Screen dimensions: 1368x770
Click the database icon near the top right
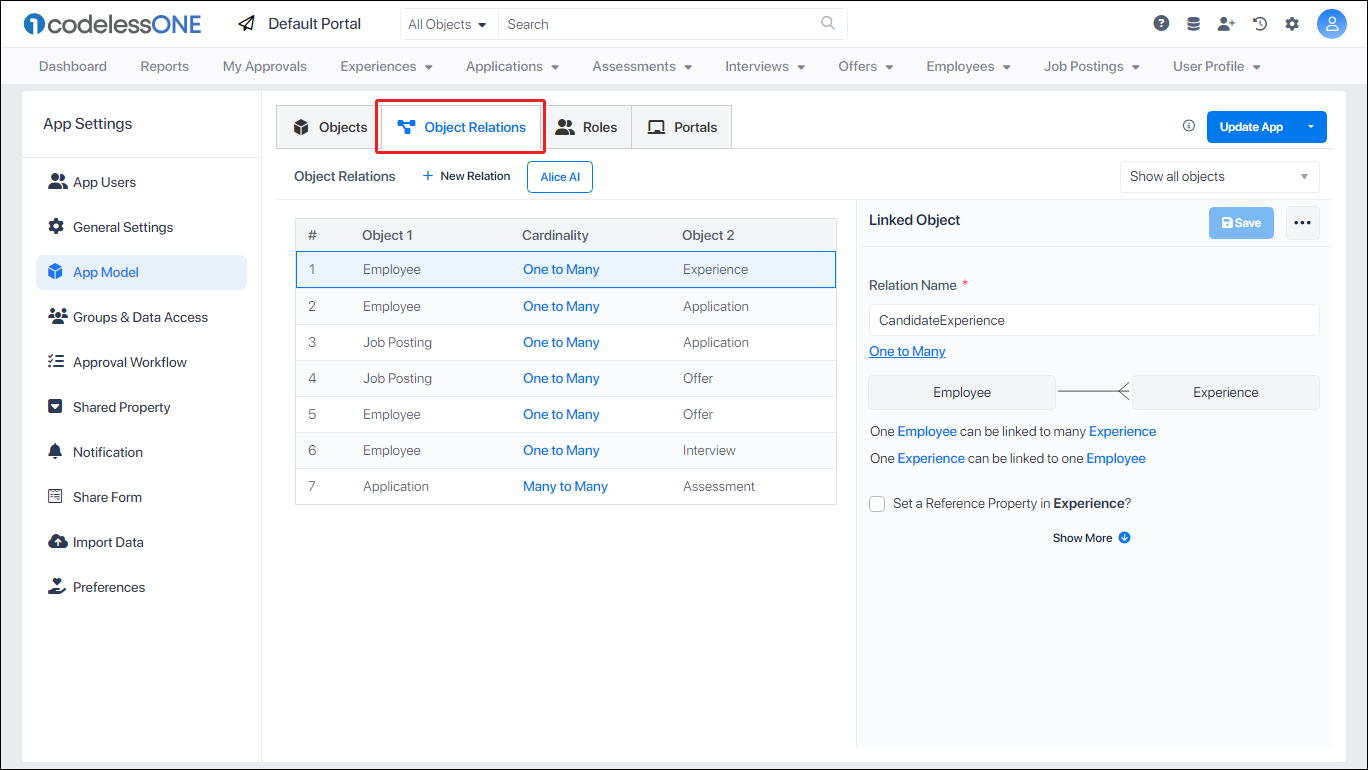[1193, 22]
